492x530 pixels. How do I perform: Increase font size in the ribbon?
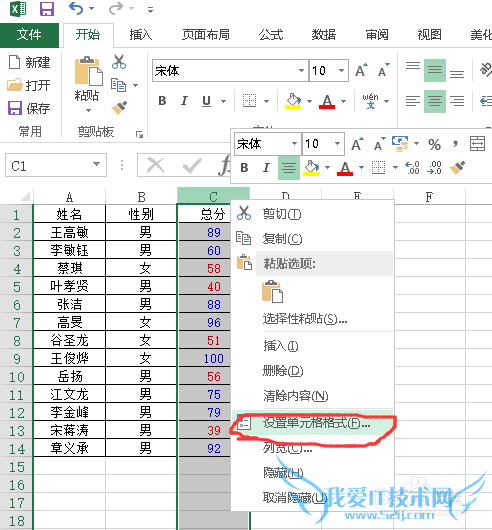click(x=361, y=70)
